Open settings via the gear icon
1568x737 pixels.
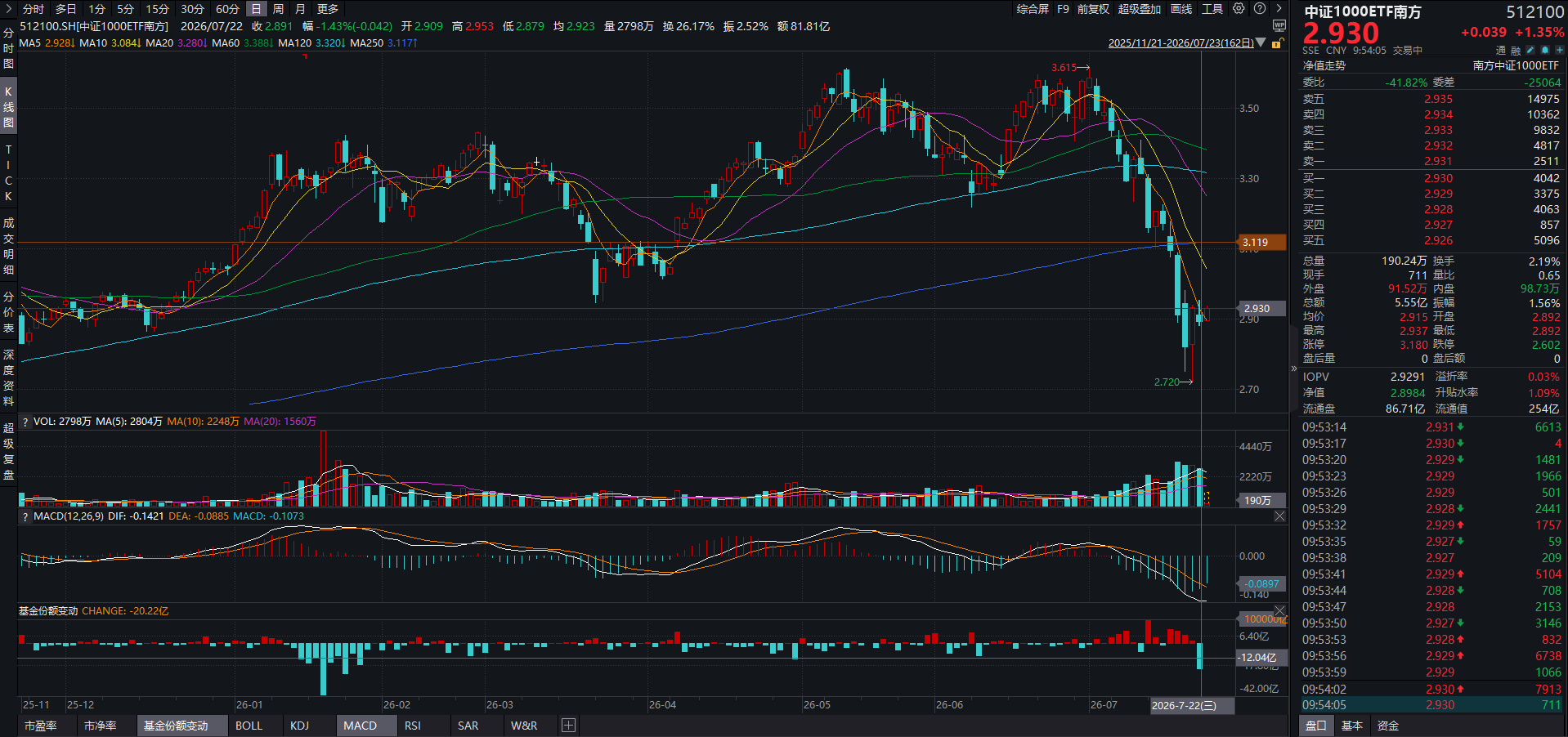coord(1239,9)
